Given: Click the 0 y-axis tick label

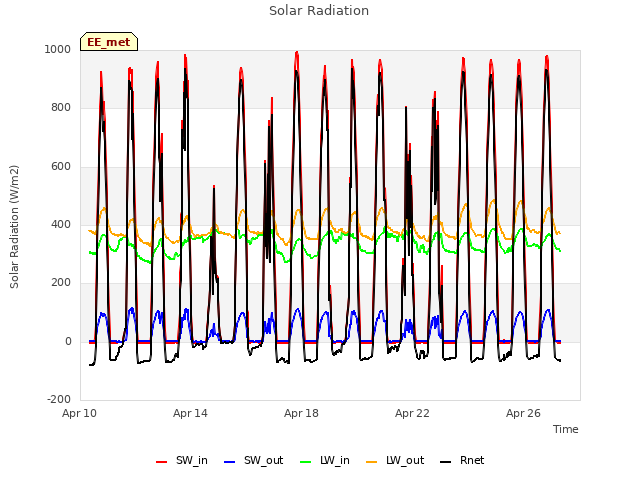Looking at the screenshot, I should click(68, 341).
